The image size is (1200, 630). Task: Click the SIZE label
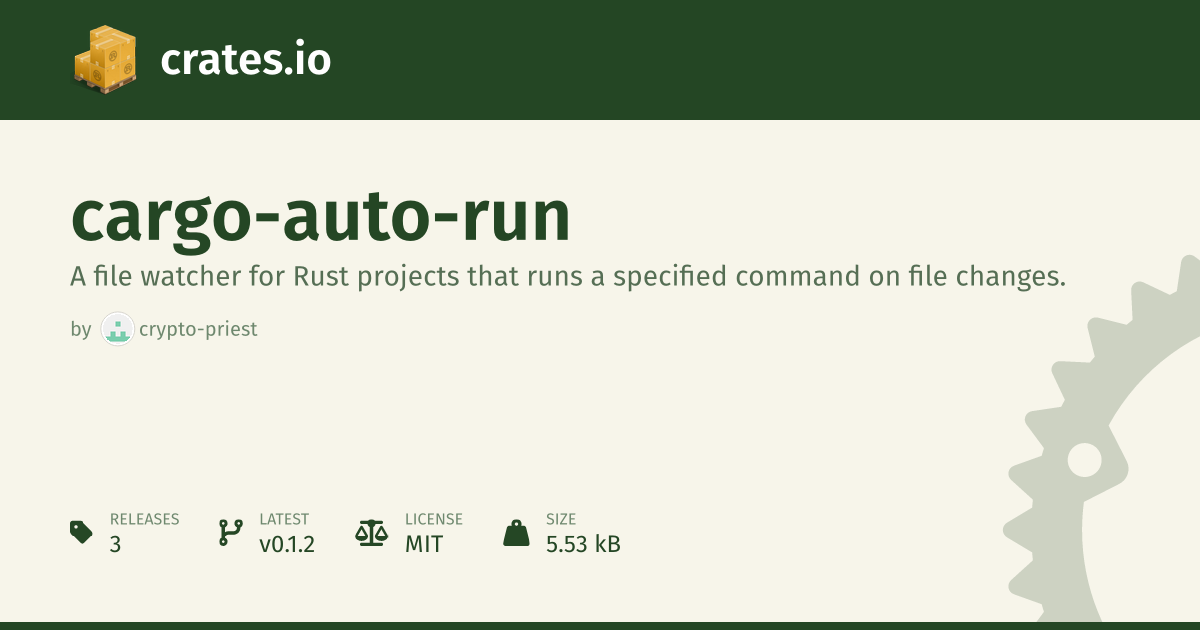(560, 519)
